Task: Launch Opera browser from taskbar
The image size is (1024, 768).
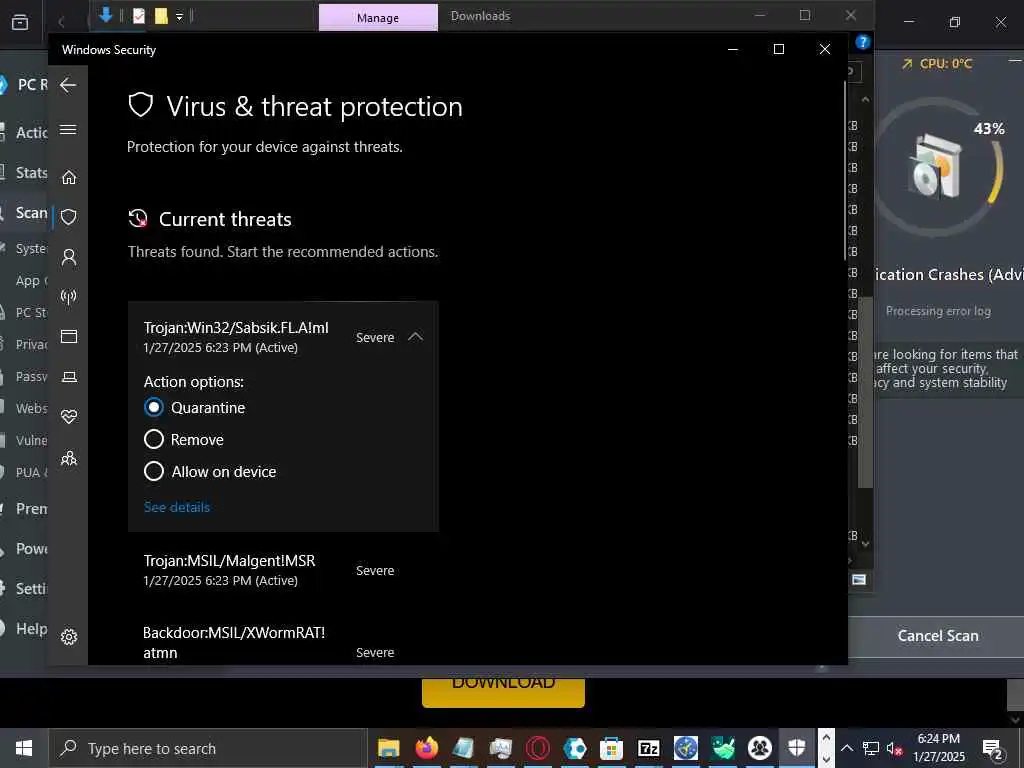Action: pyautogui.click(x=537, y=748)
